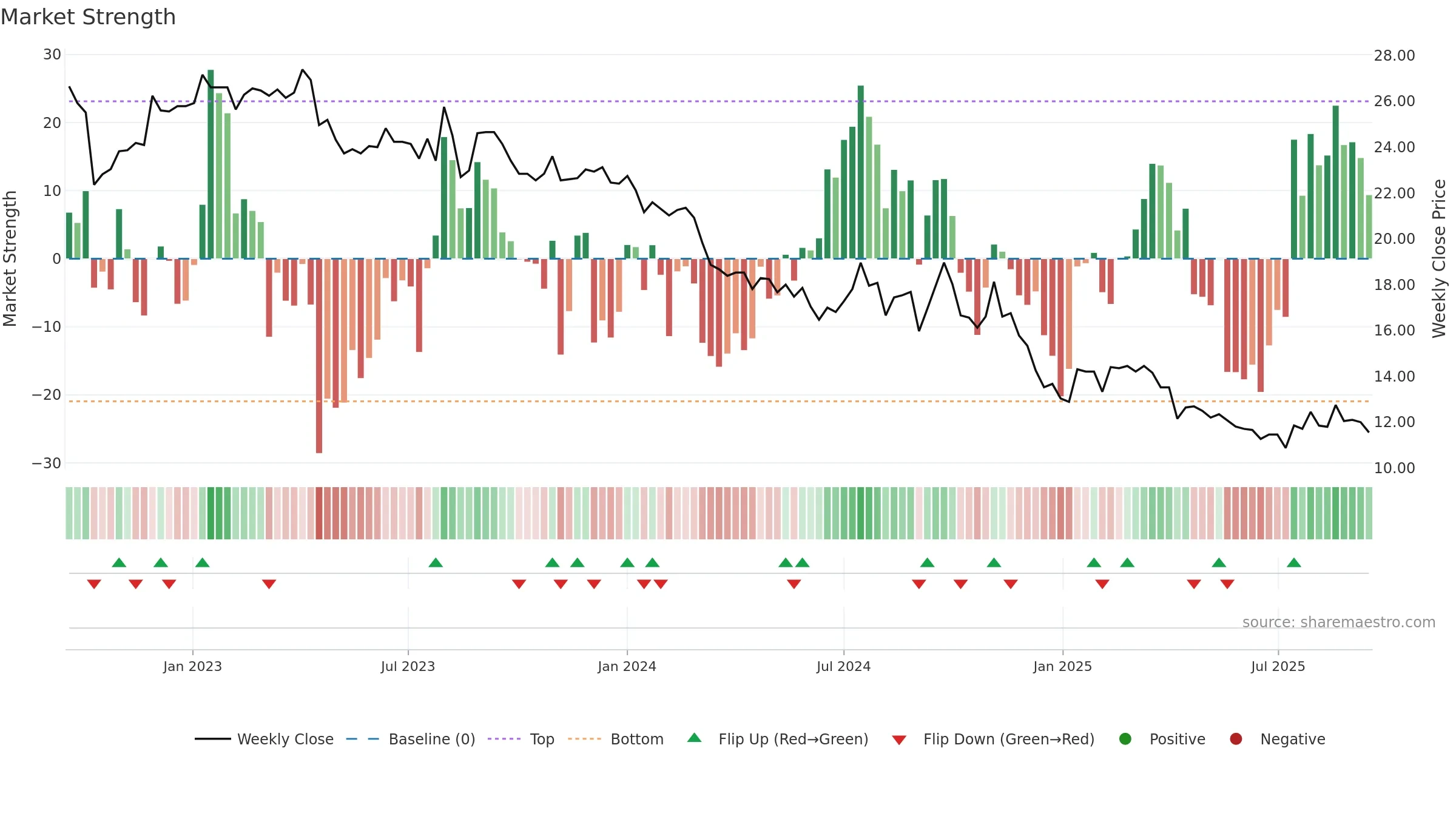Click the orange dotted Bottom legend swatch

[x=584, y=739]
